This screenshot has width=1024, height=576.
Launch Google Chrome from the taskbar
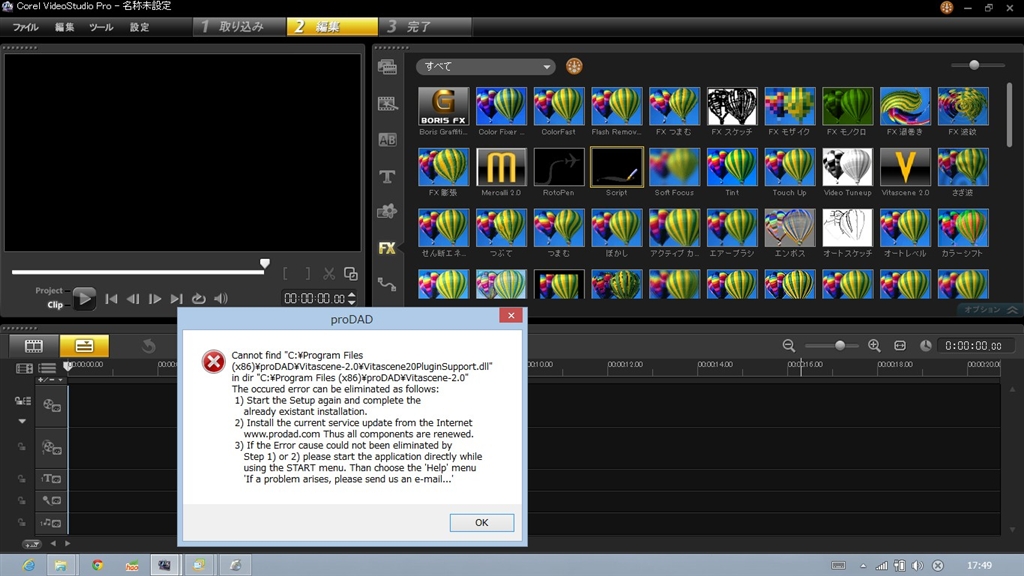(x=97, y=565)
